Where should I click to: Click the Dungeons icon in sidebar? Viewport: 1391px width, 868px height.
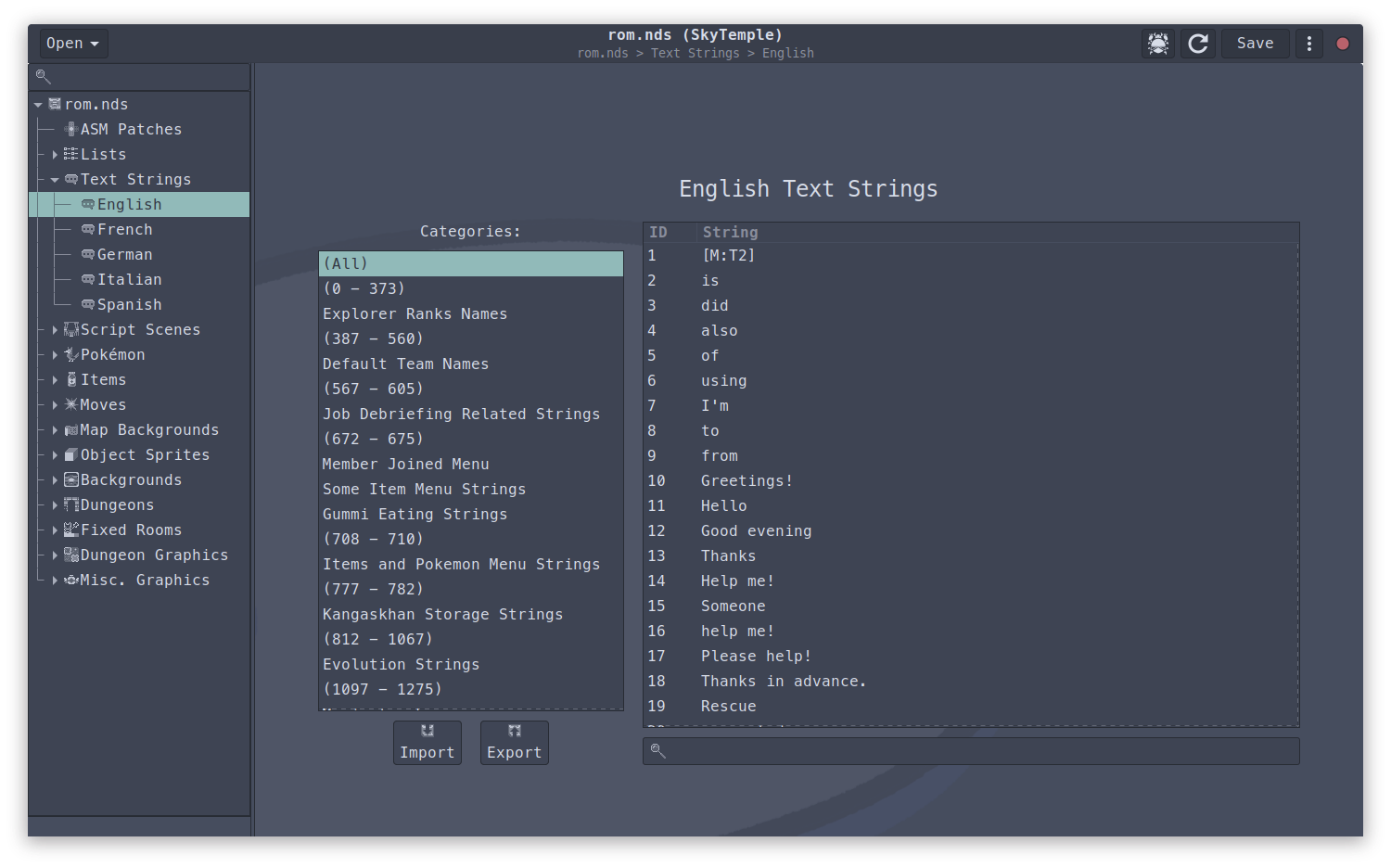coord(71,505)
